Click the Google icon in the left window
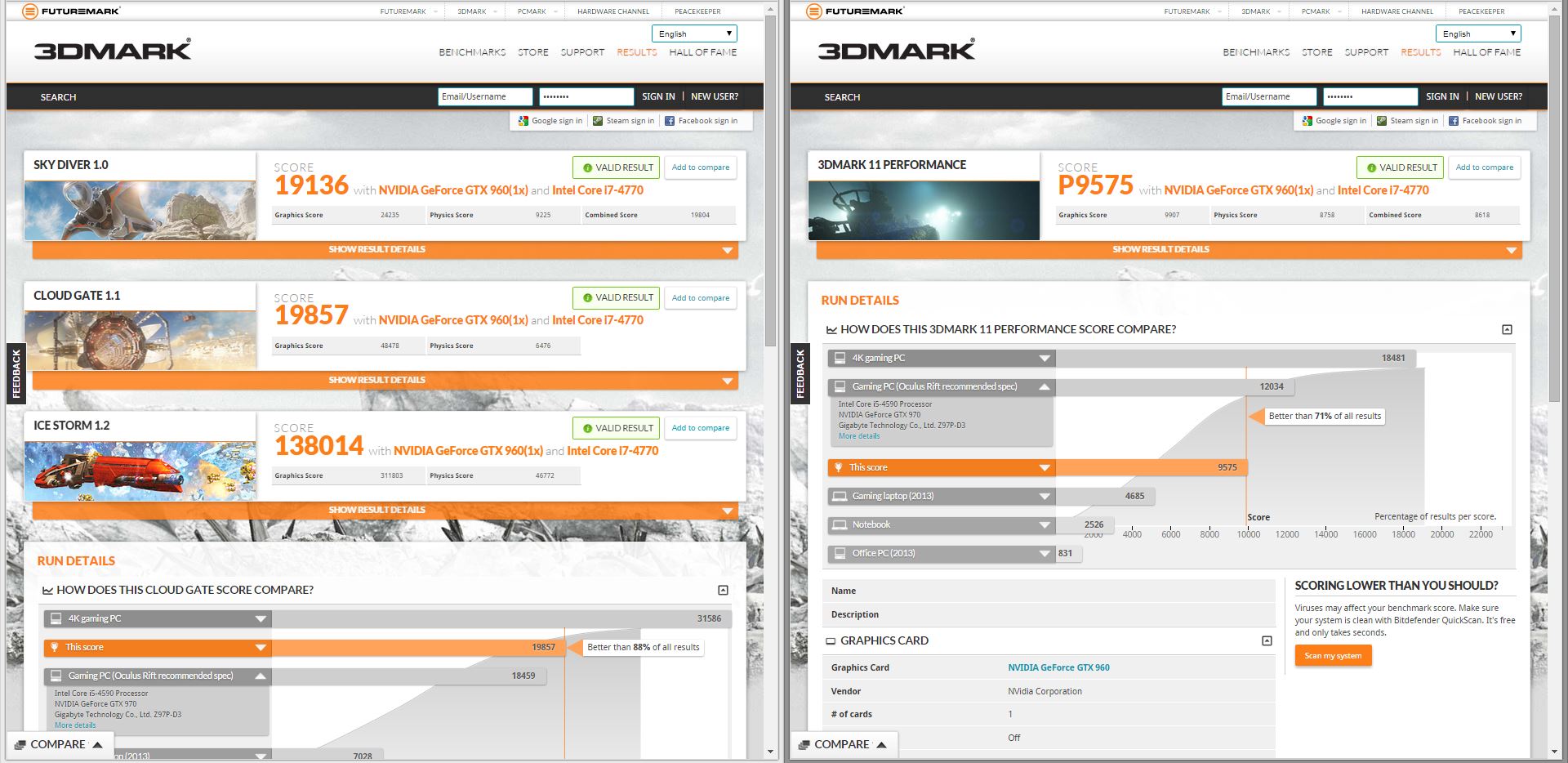The width and height of the screenshot is (1568, 763). (523, 121)
